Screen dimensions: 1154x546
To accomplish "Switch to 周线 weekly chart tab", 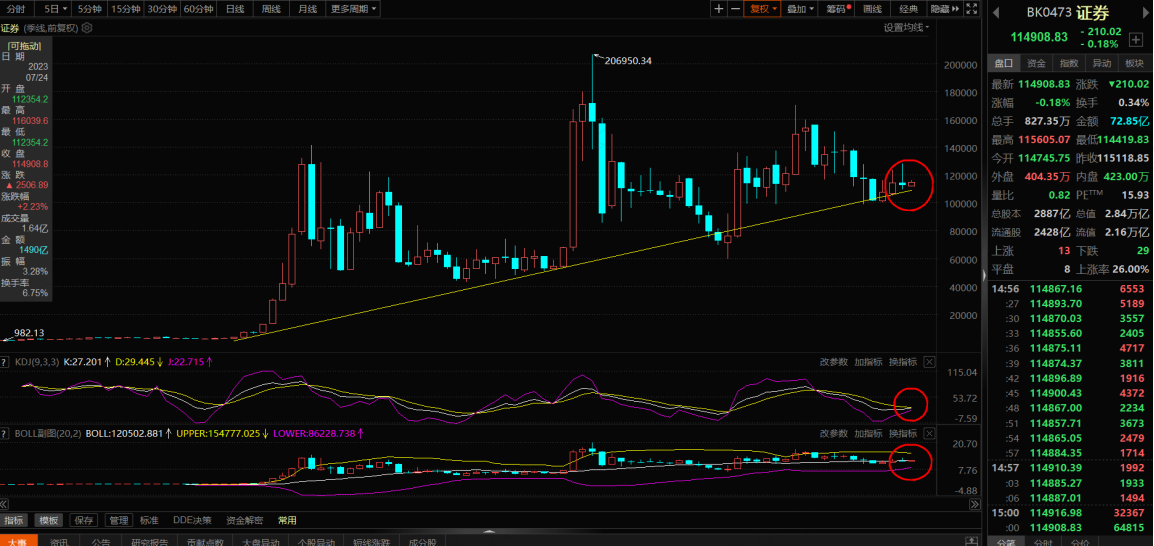I will [271, 9].
